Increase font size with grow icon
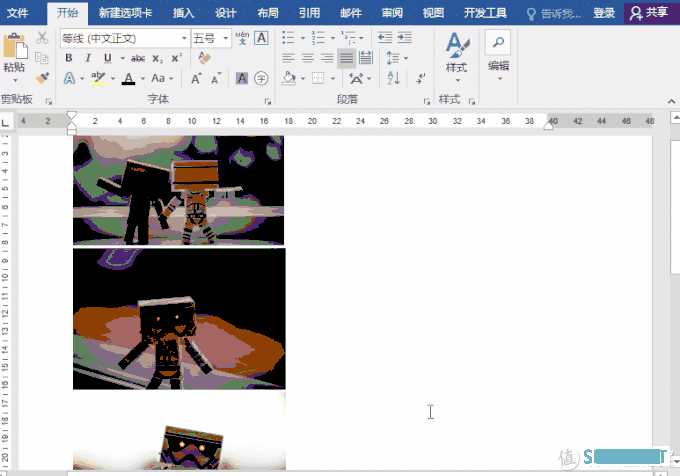 click(196, 78)
